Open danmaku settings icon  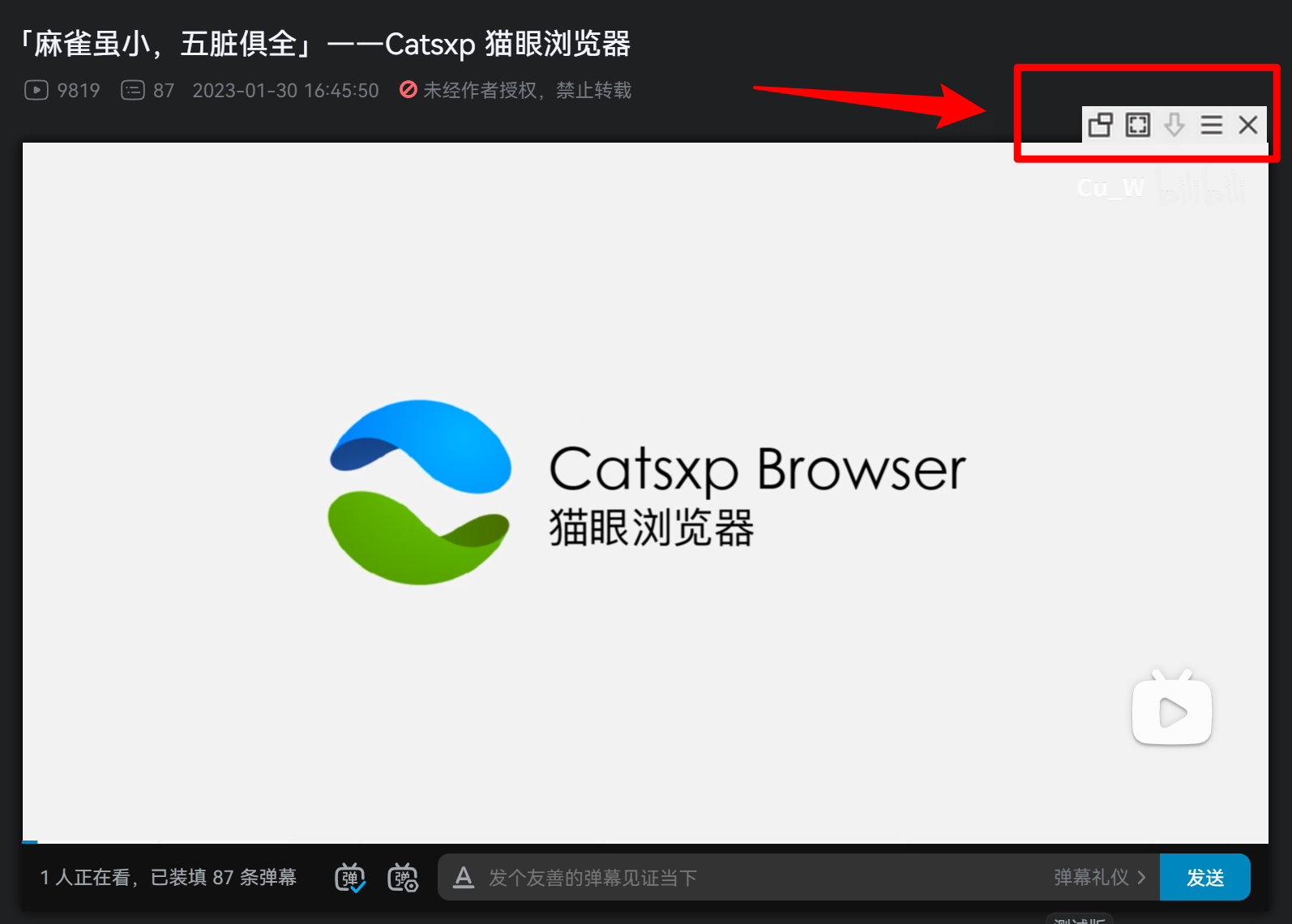click(x=403, y=878)
